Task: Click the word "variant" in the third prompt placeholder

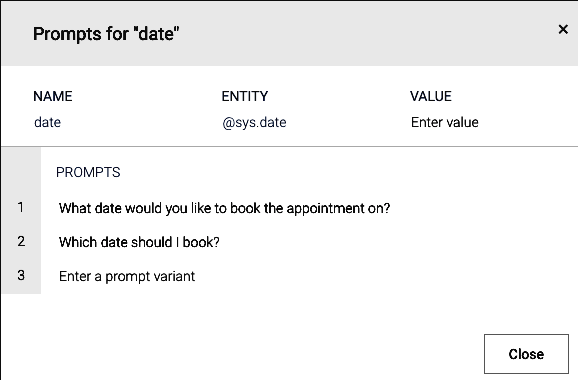Action: tap(174, 276)
